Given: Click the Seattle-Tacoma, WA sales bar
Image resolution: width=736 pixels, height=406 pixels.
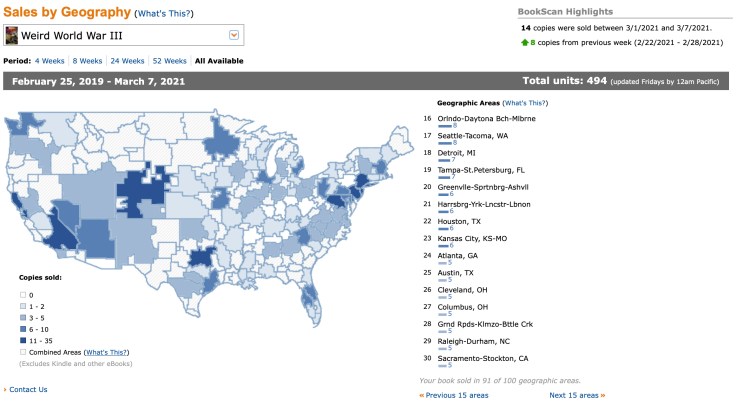Looking at the screenshot, I should click(447, 143).
